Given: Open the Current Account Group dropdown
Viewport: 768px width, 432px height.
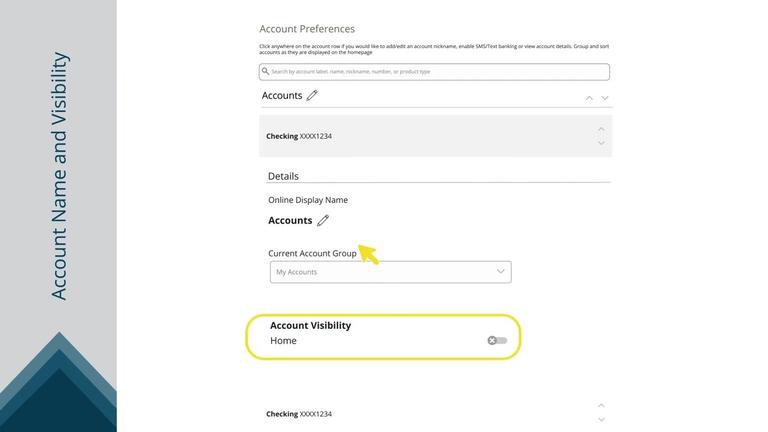Looking at the screenshot, I should pyautogui.click(x=390, y=272).
